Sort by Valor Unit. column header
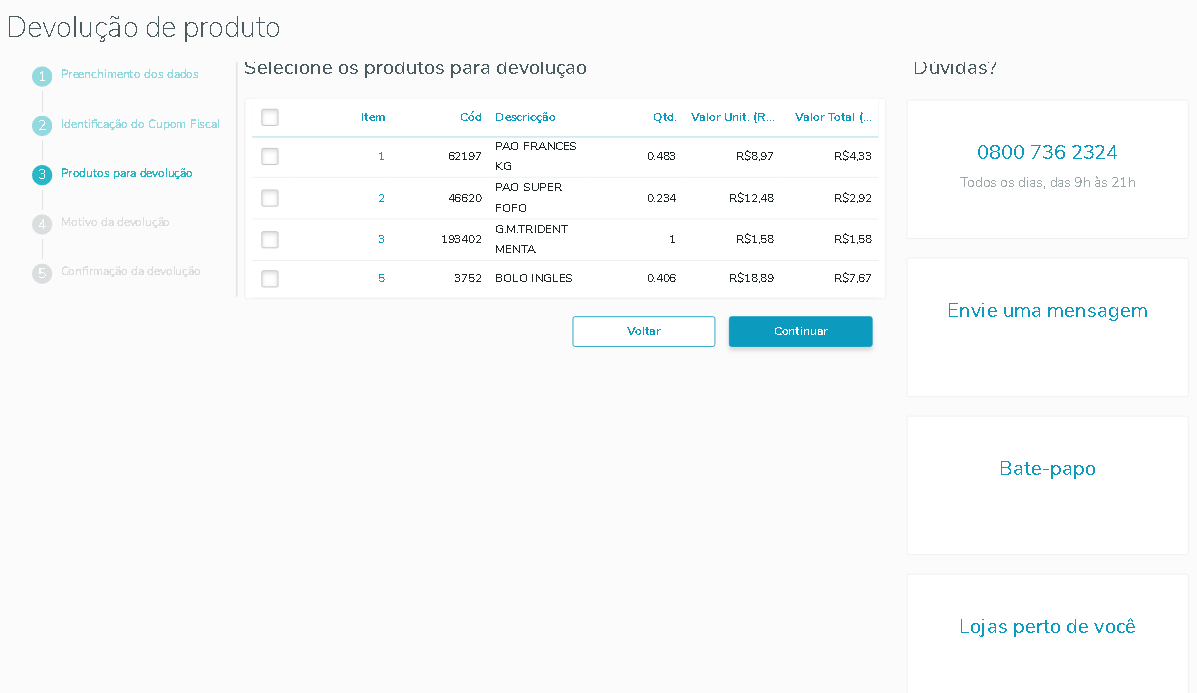This screenshot has width=1197, height=693. coord(733,117)
